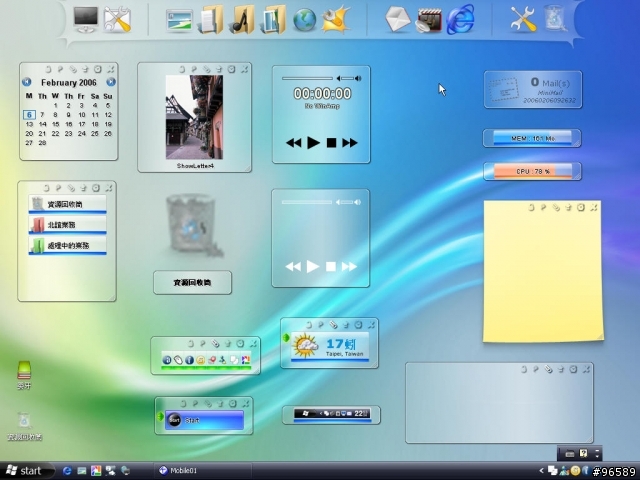Screen dimensions: 640x480
Task: Go to next month in calendar widget
Action: tap(111, 82)
